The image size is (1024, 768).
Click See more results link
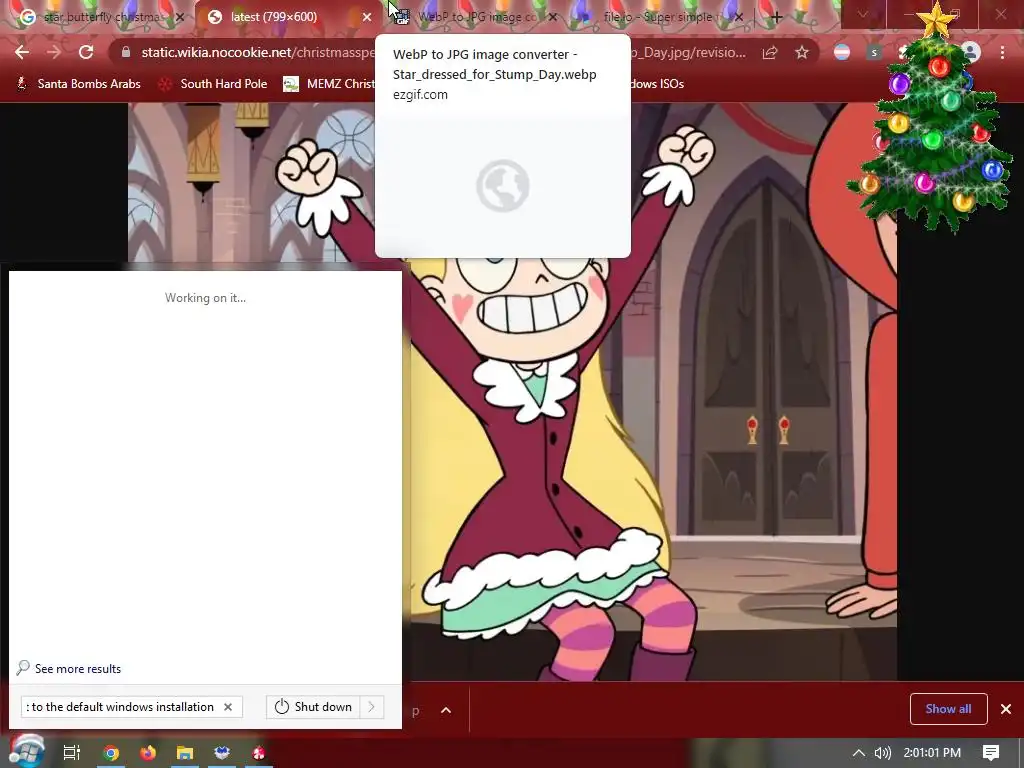click(x=69, y=668)
